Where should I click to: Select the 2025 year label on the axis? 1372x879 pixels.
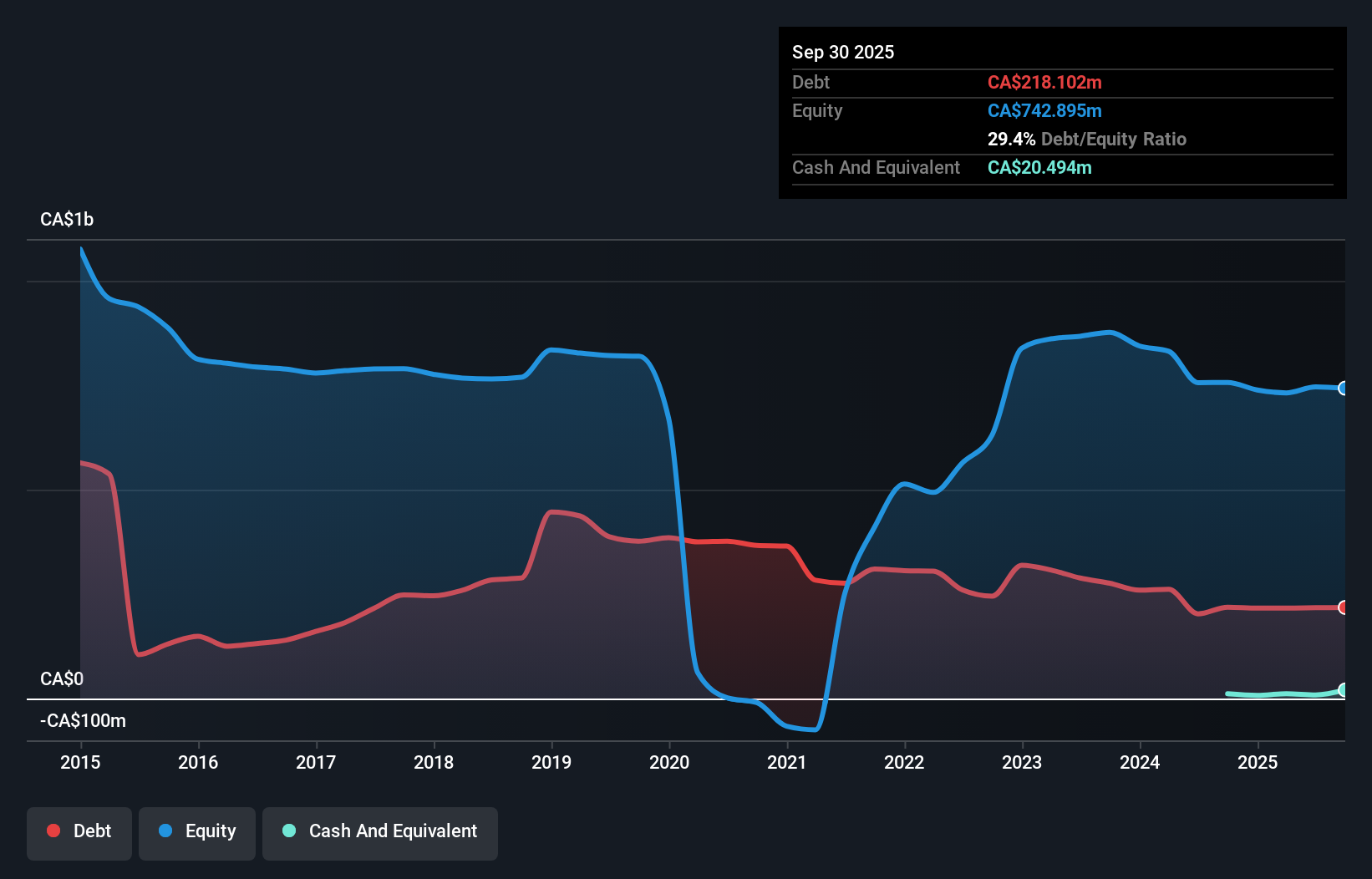[1258, 762]
